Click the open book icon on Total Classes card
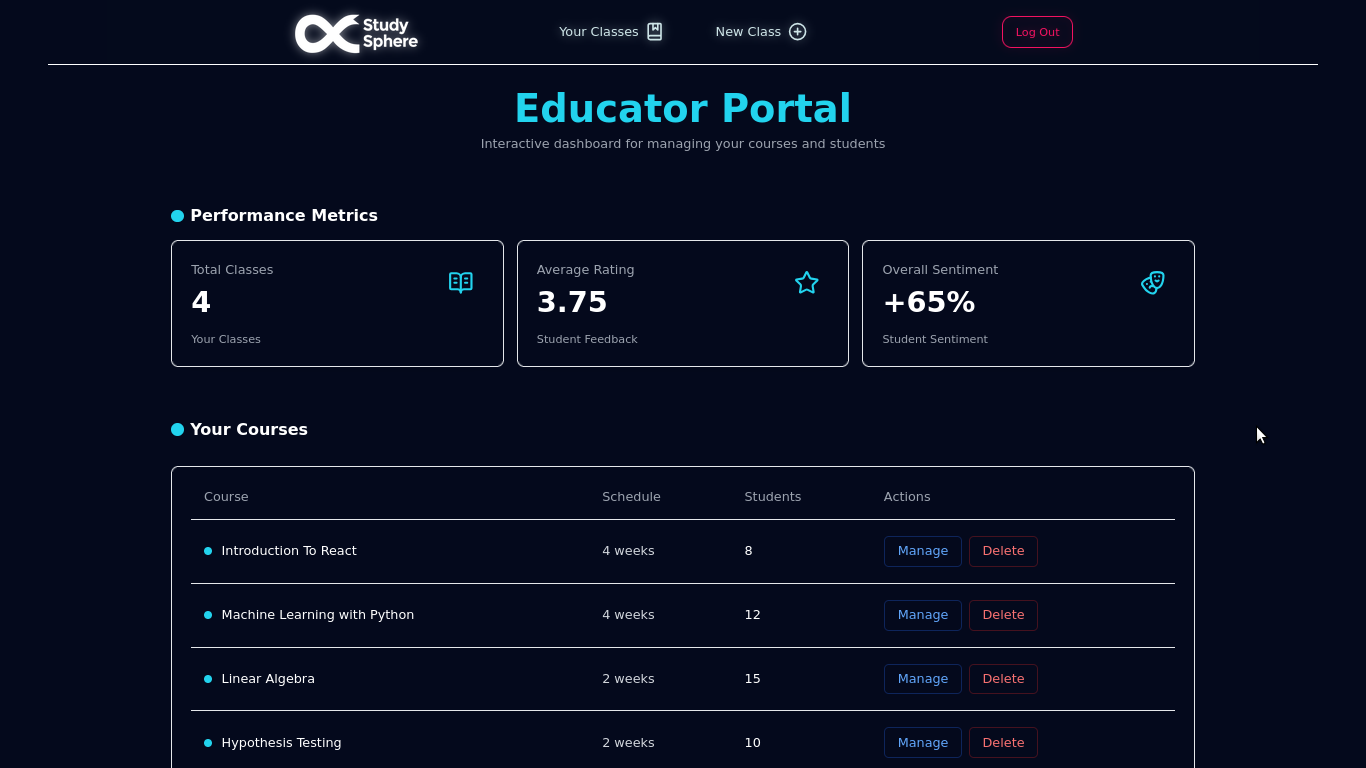 [x=461, y=282]
